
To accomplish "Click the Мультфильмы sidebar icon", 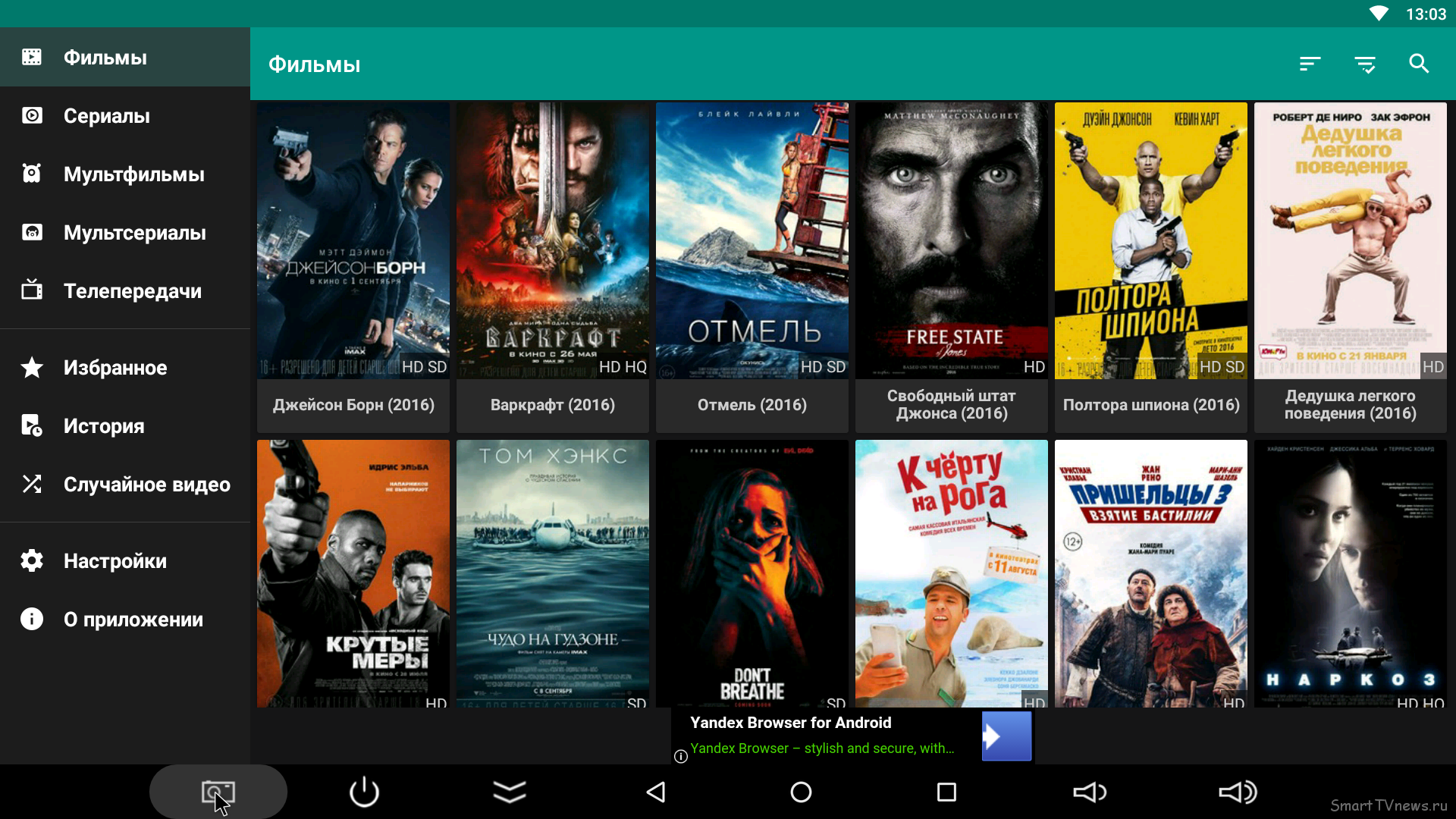I will coord(32,174).
